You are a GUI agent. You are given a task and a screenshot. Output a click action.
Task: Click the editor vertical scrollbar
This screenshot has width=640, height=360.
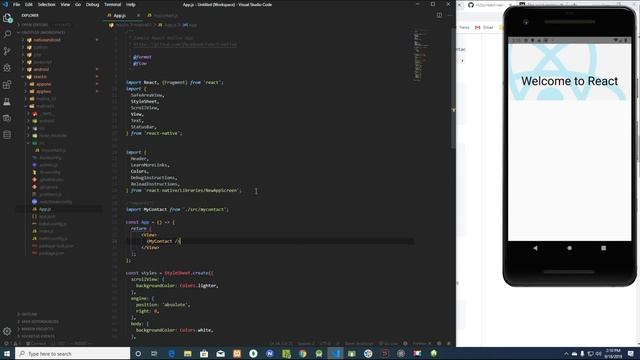tap(453, 88)
